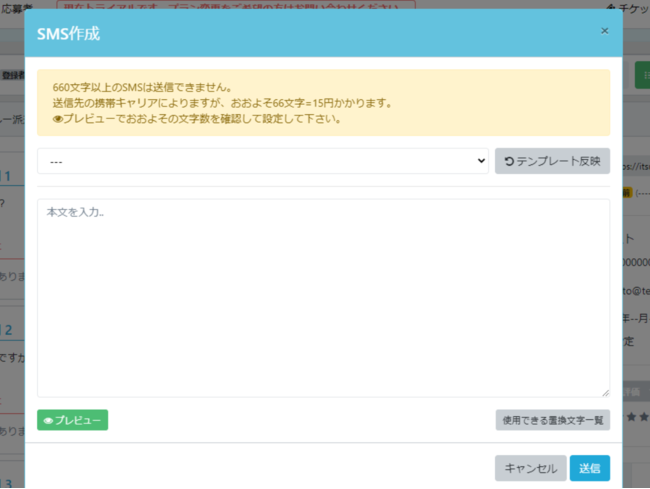The image size is (650, 489).
Task: Click the resize handle of the message box
Action: point(605,392)
